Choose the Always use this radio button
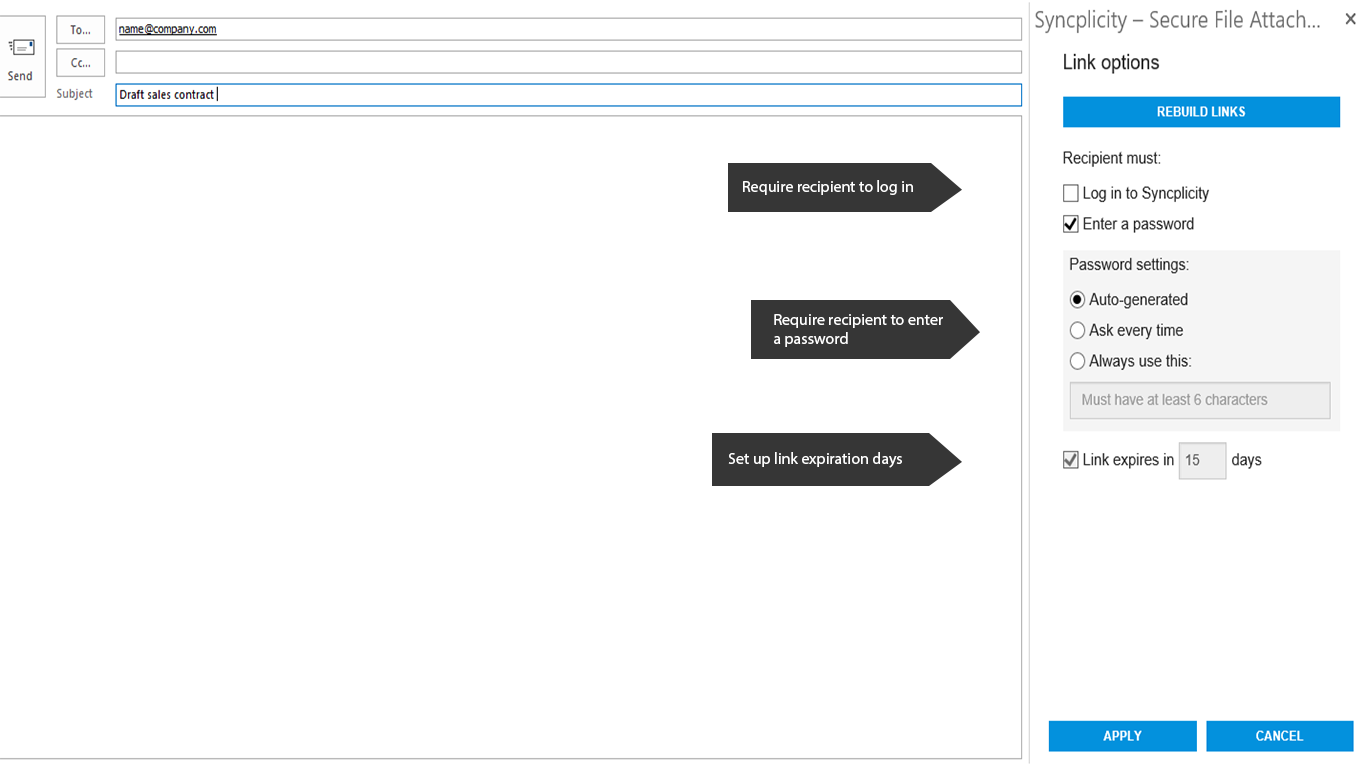 point(1077,361)
